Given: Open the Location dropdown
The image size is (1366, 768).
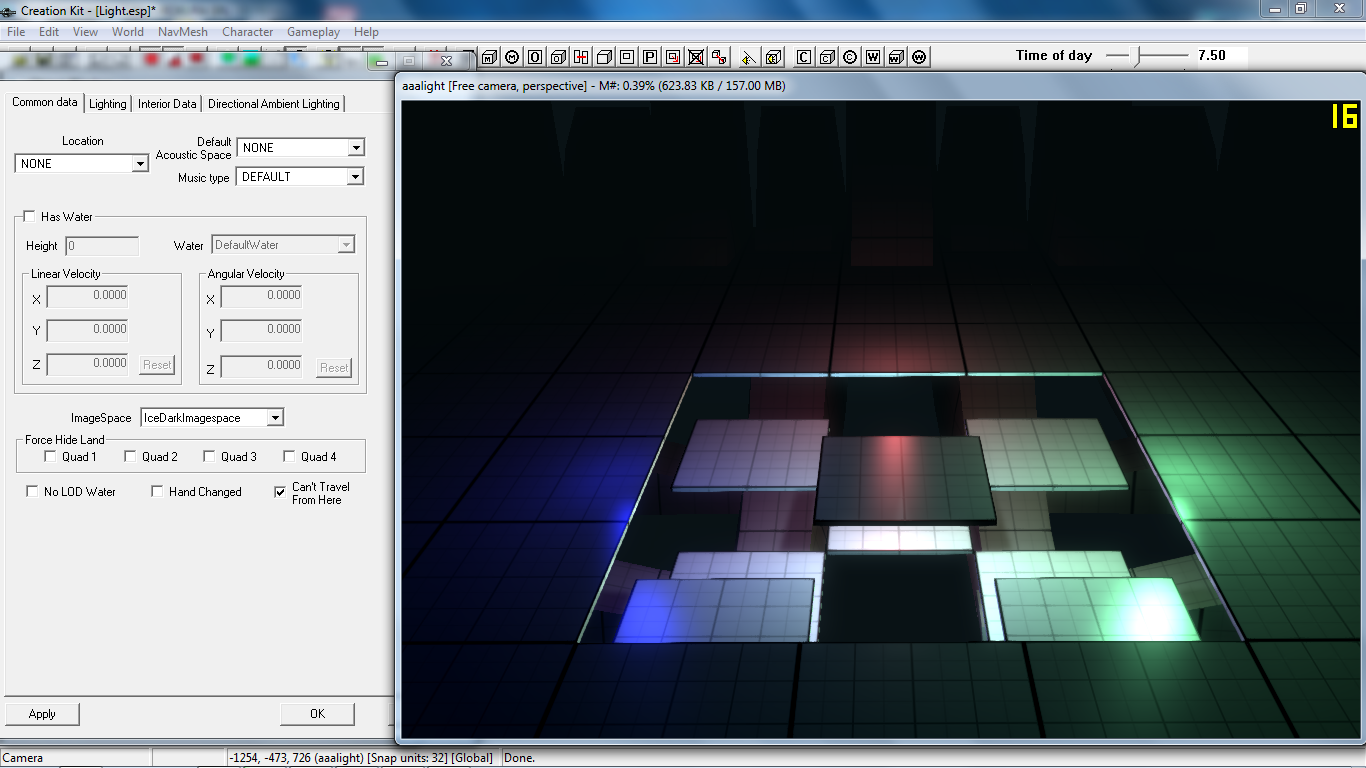Looking at the screenshot, I should pyautogui.click(x=140, y=164).
